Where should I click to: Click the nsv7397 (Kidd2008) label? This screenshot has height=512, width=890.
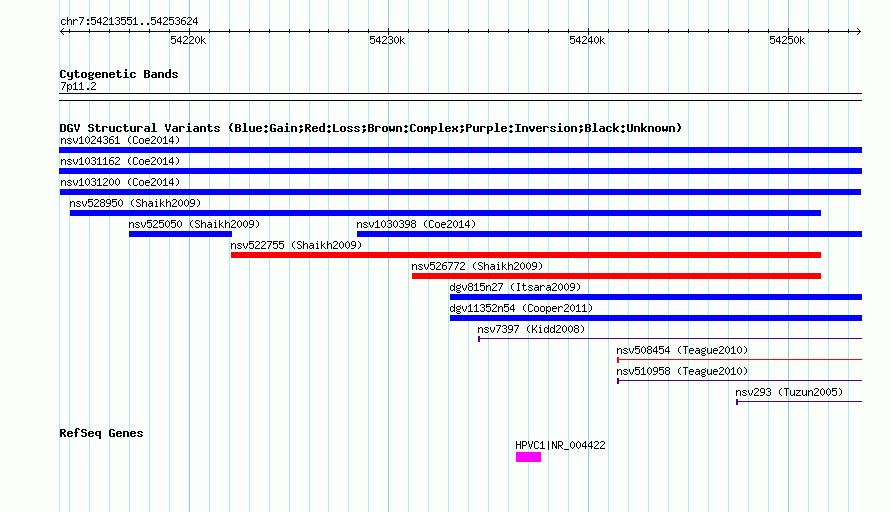coord(531,329)
